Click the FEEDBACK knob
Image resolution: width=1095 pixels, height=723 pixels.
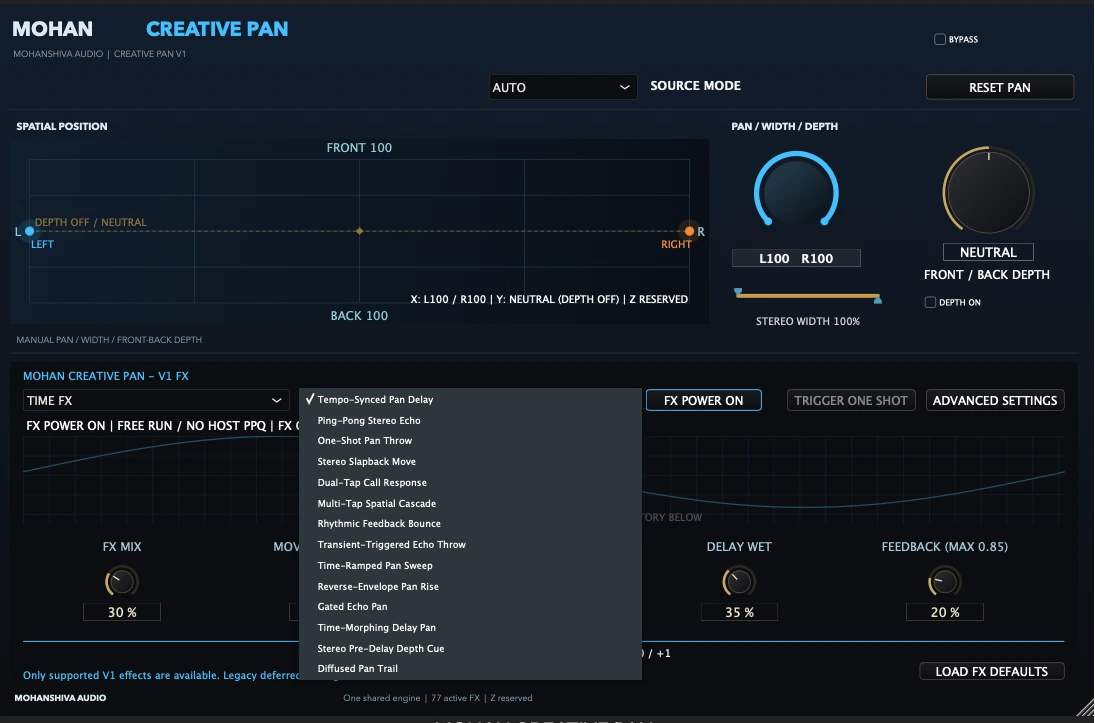click(944, 581)
